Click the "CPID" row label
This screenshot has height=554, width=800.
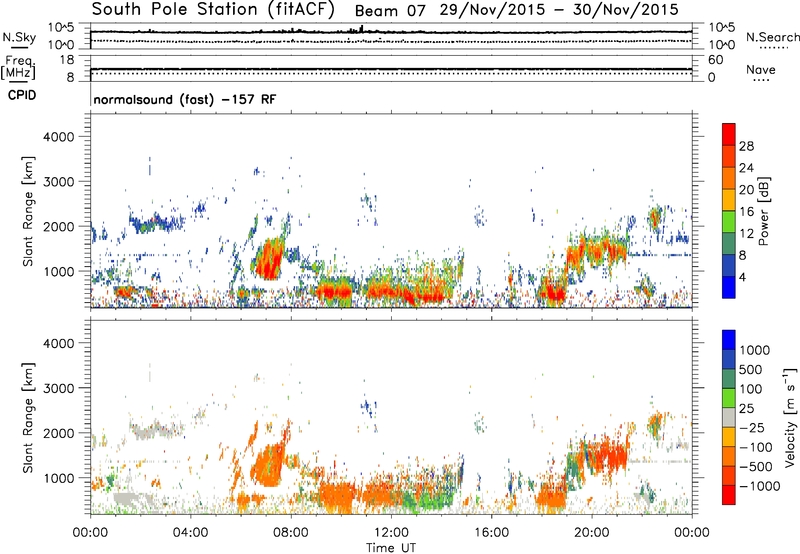(21, 95)
